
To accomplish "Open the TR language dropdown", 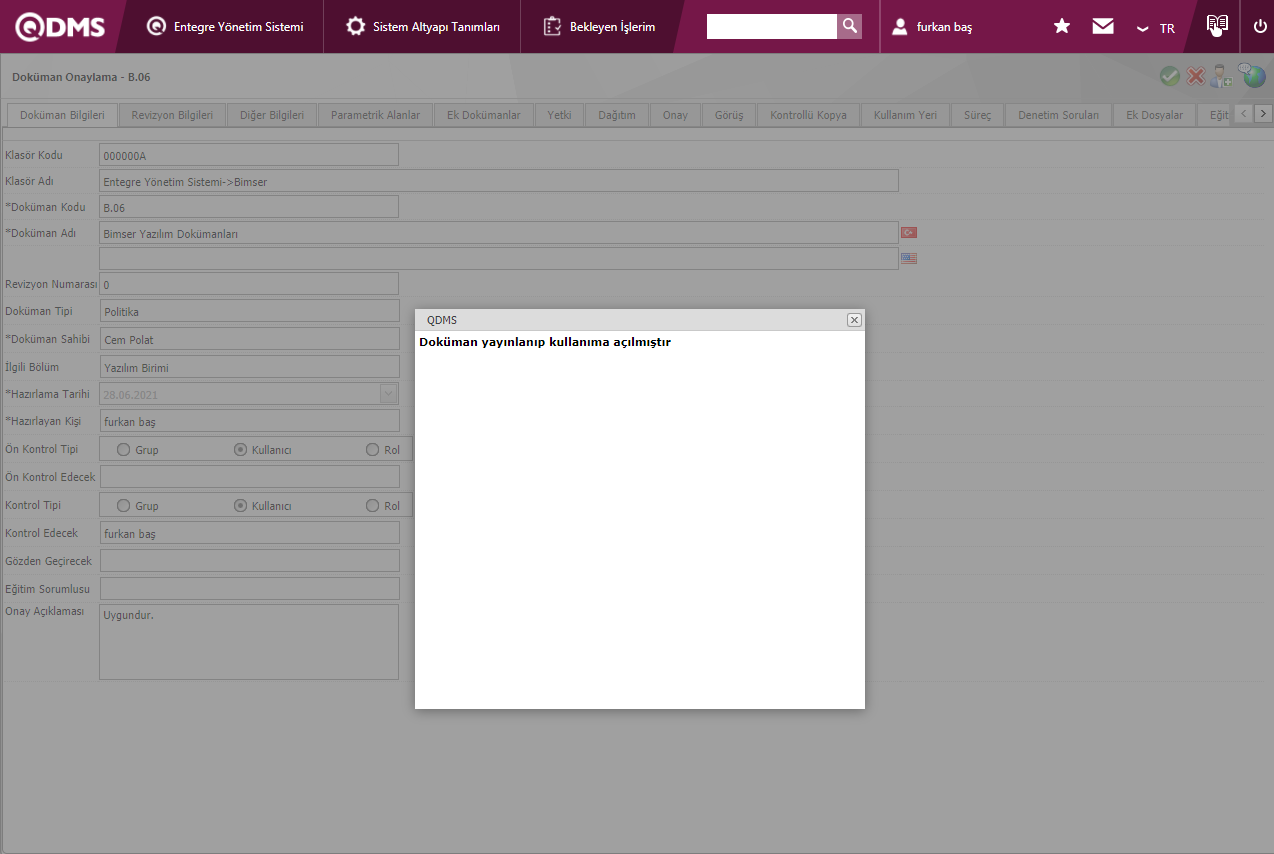I will [1156, 28].
